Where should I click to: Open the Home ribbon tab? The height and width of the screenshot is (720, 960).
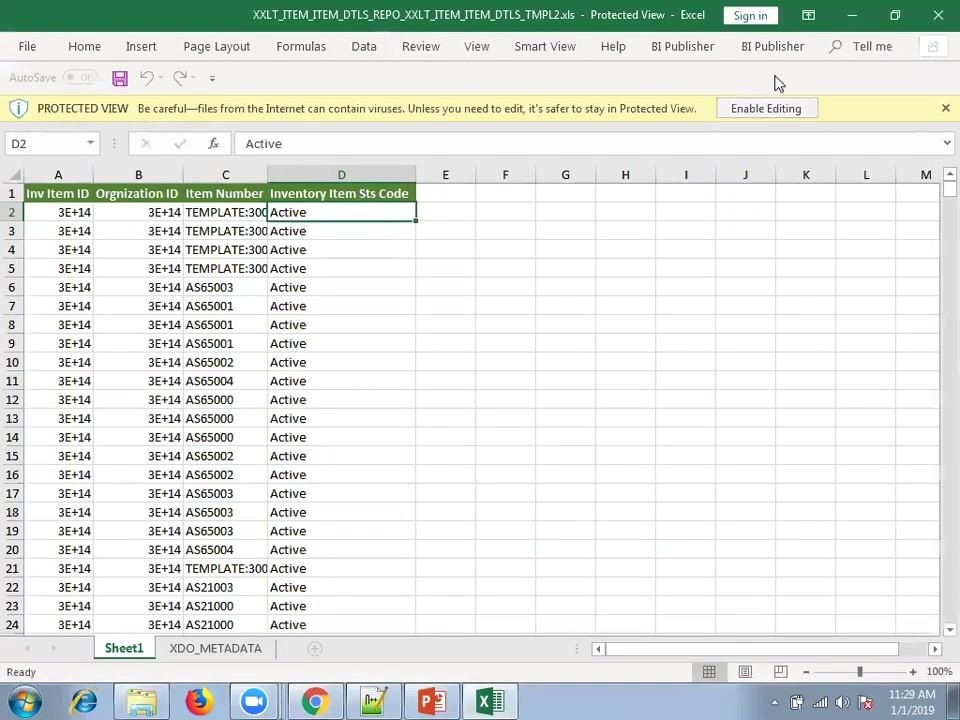tap(84, 47)
